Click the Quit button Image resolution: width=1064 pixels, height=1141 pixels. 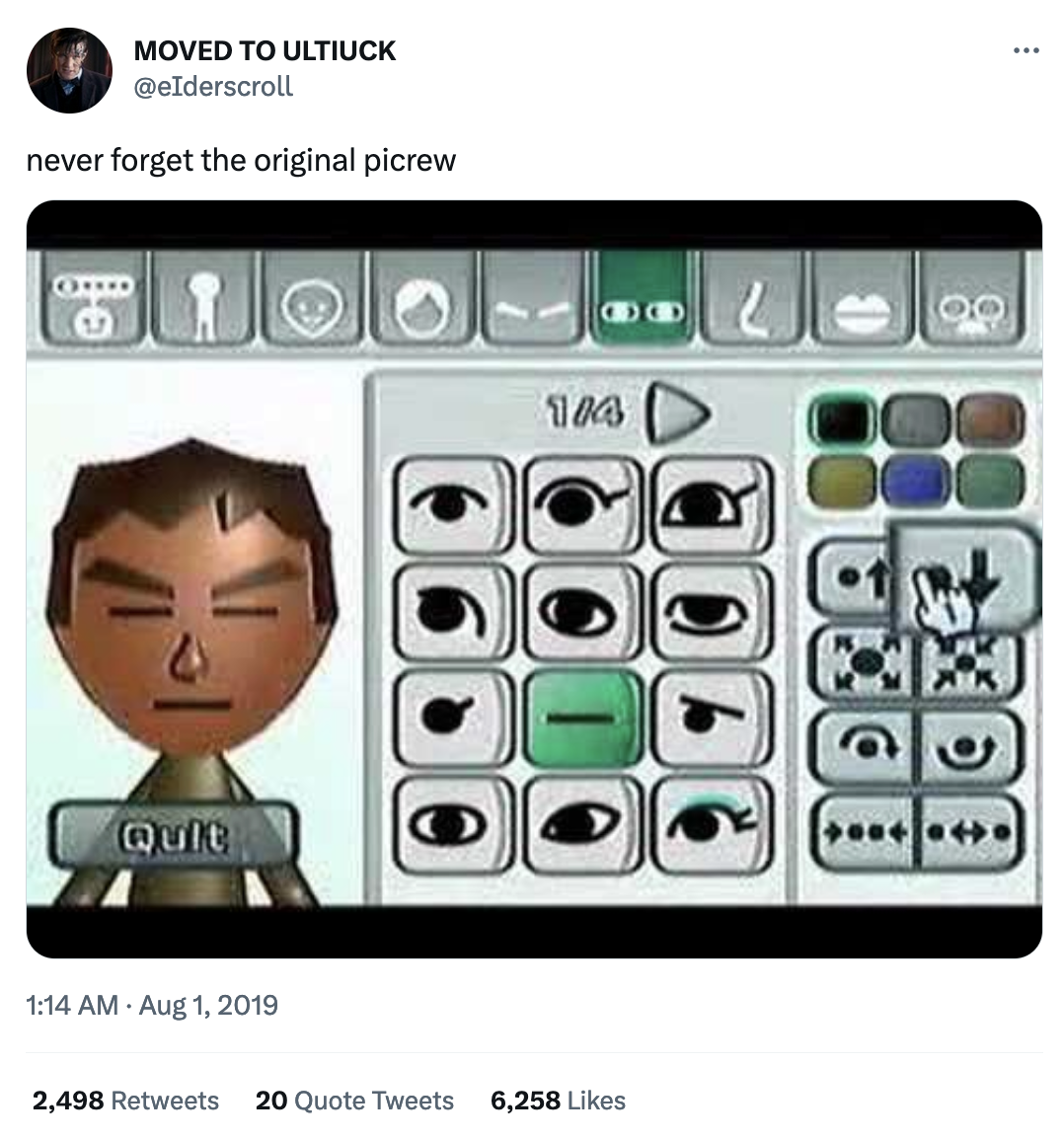point(174,838)
